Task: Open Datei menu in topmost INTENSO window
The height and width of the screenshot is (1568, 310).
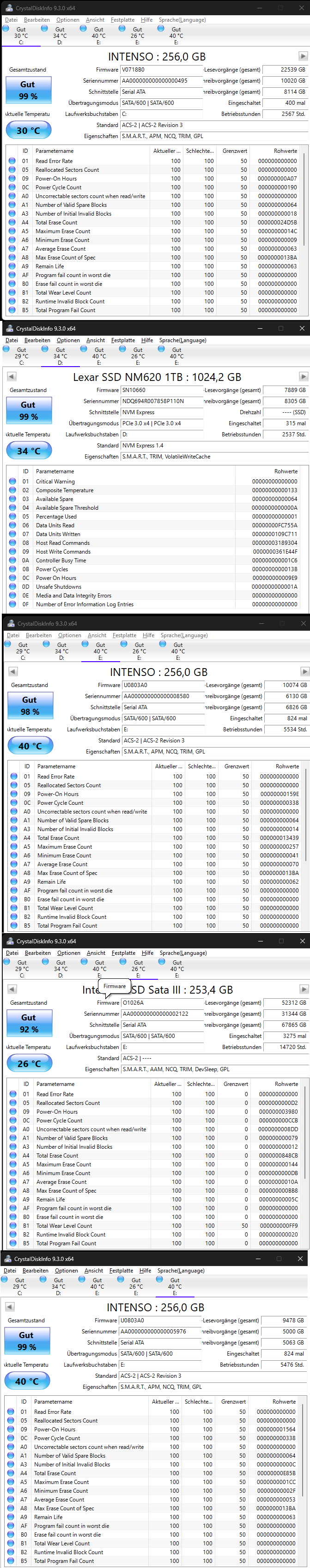Action: point(12,19)
